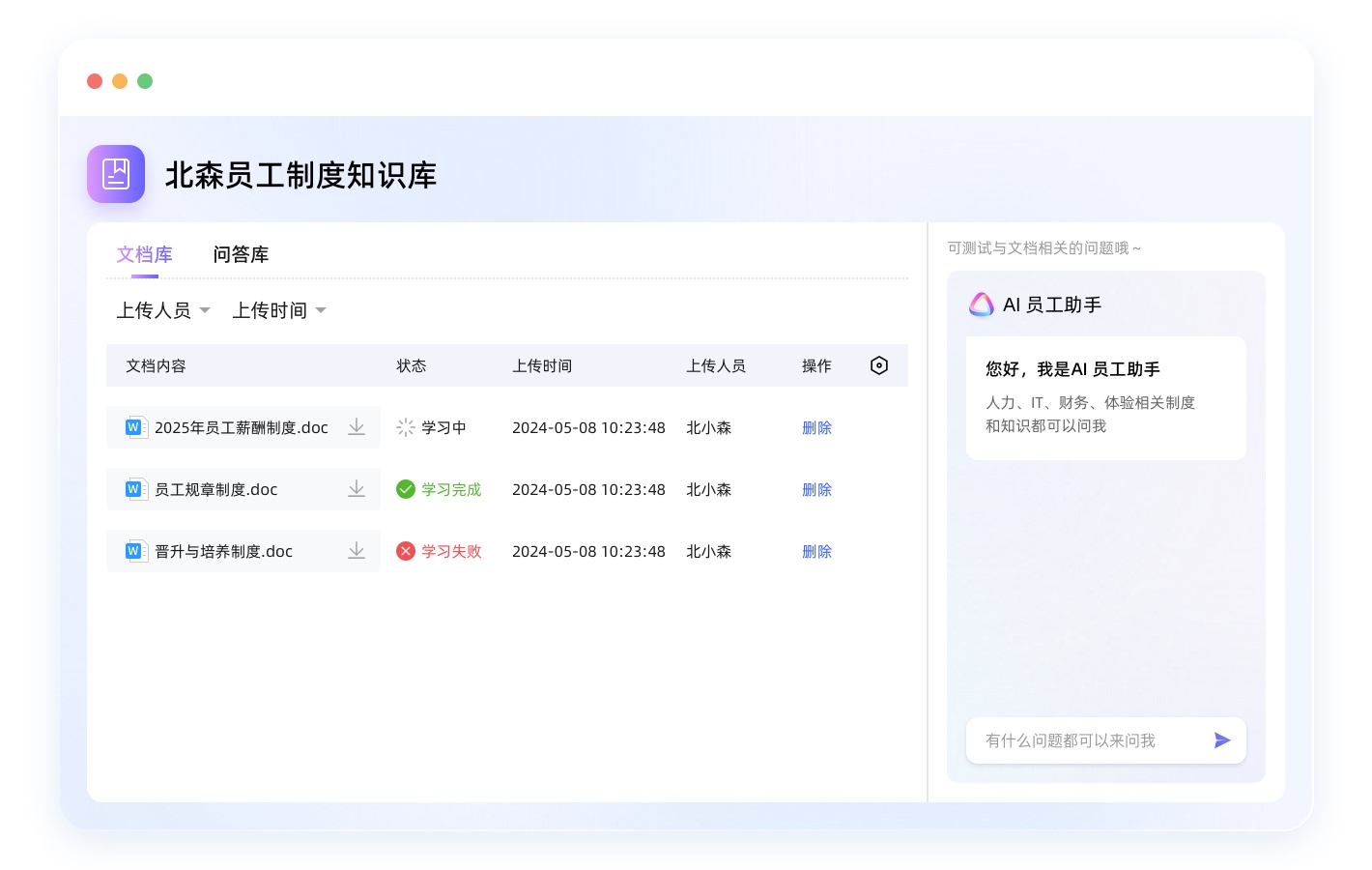Delete the 员工规章制度.doc document
The image size is (1372, 870).
(816, 489)
